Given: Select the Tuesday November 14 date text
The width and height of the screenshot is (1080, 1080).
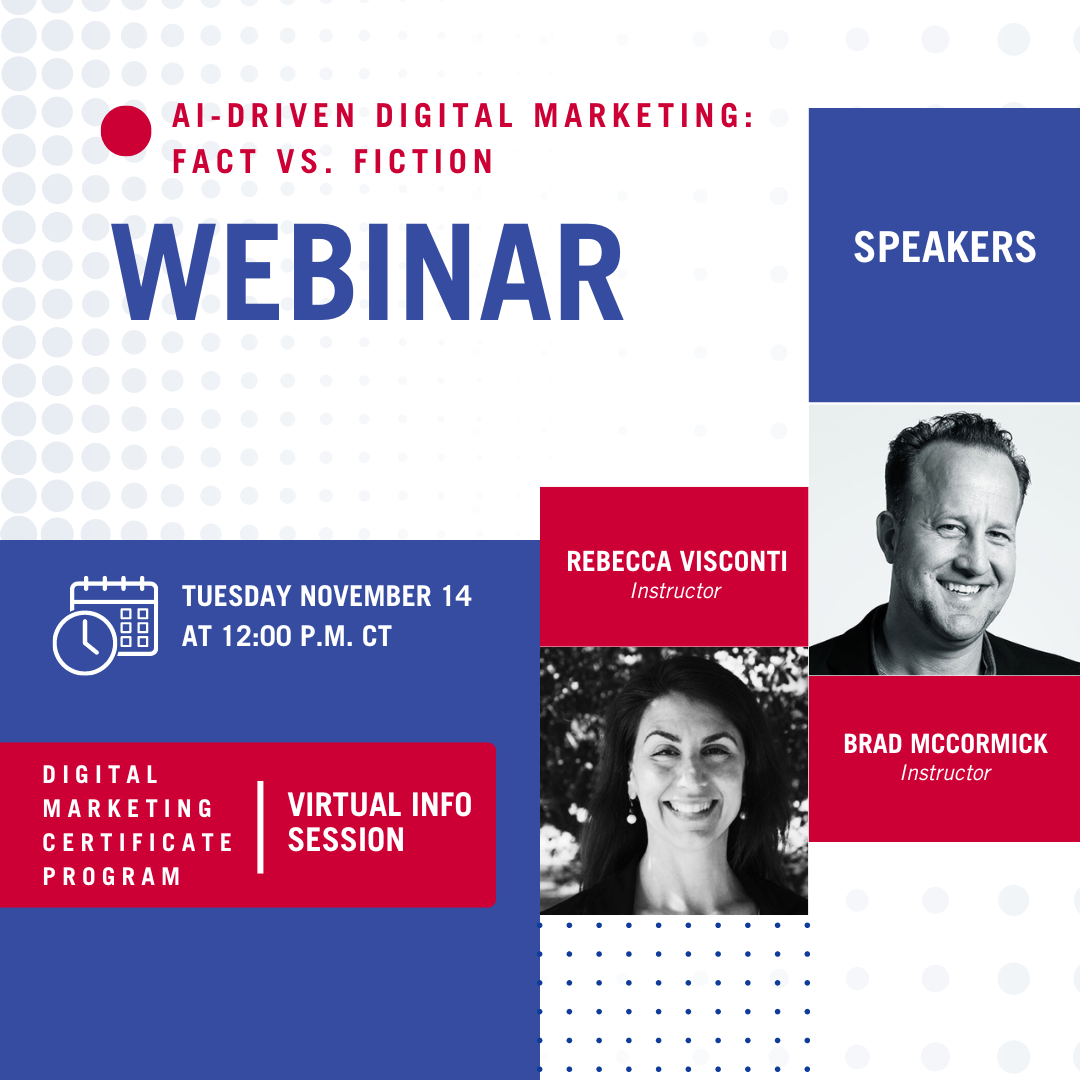Looking at the screenshot, I should [x=326, y=597].
